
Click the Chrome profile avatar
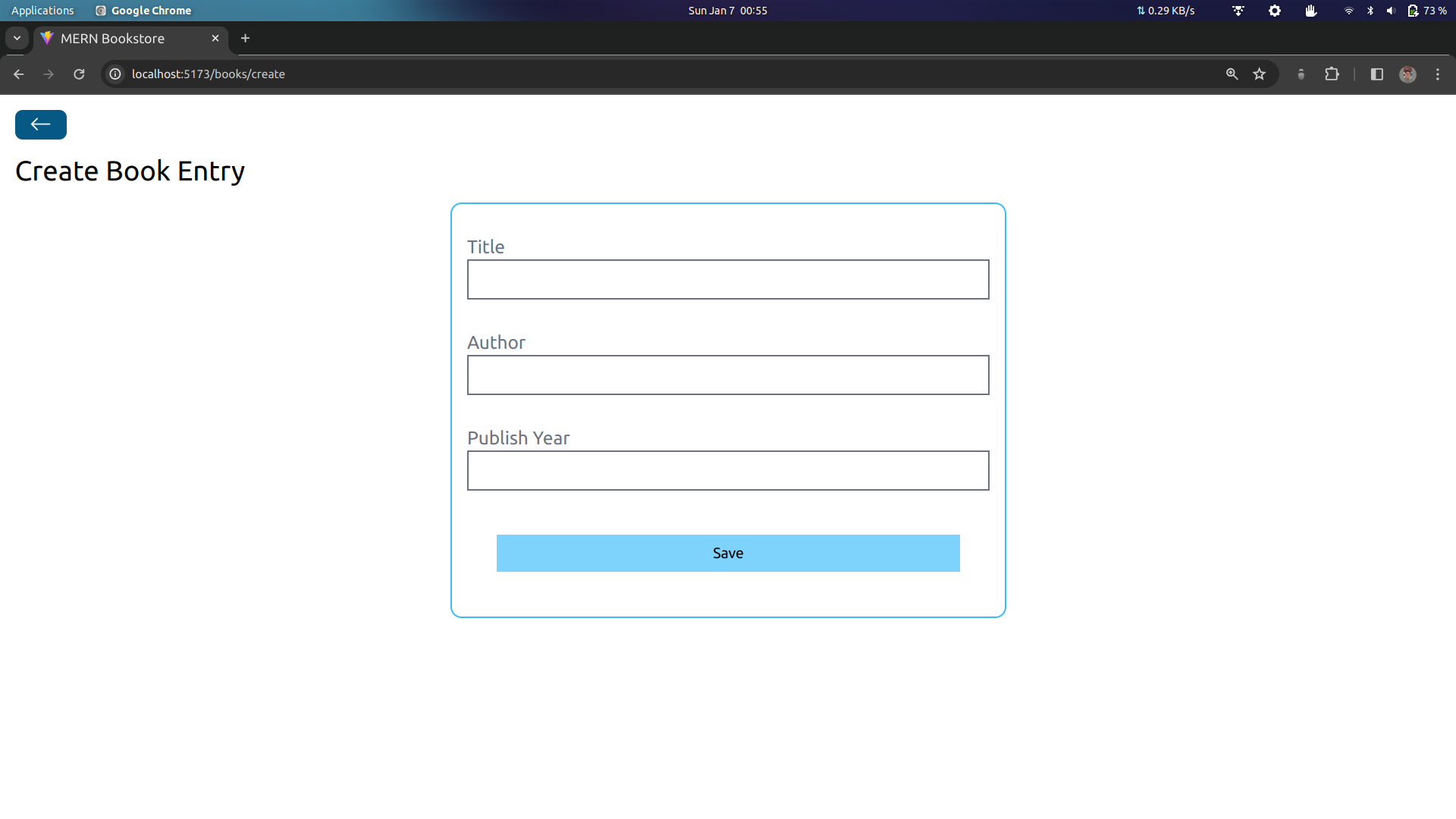pyautogui.click(x=1407, y=74)
